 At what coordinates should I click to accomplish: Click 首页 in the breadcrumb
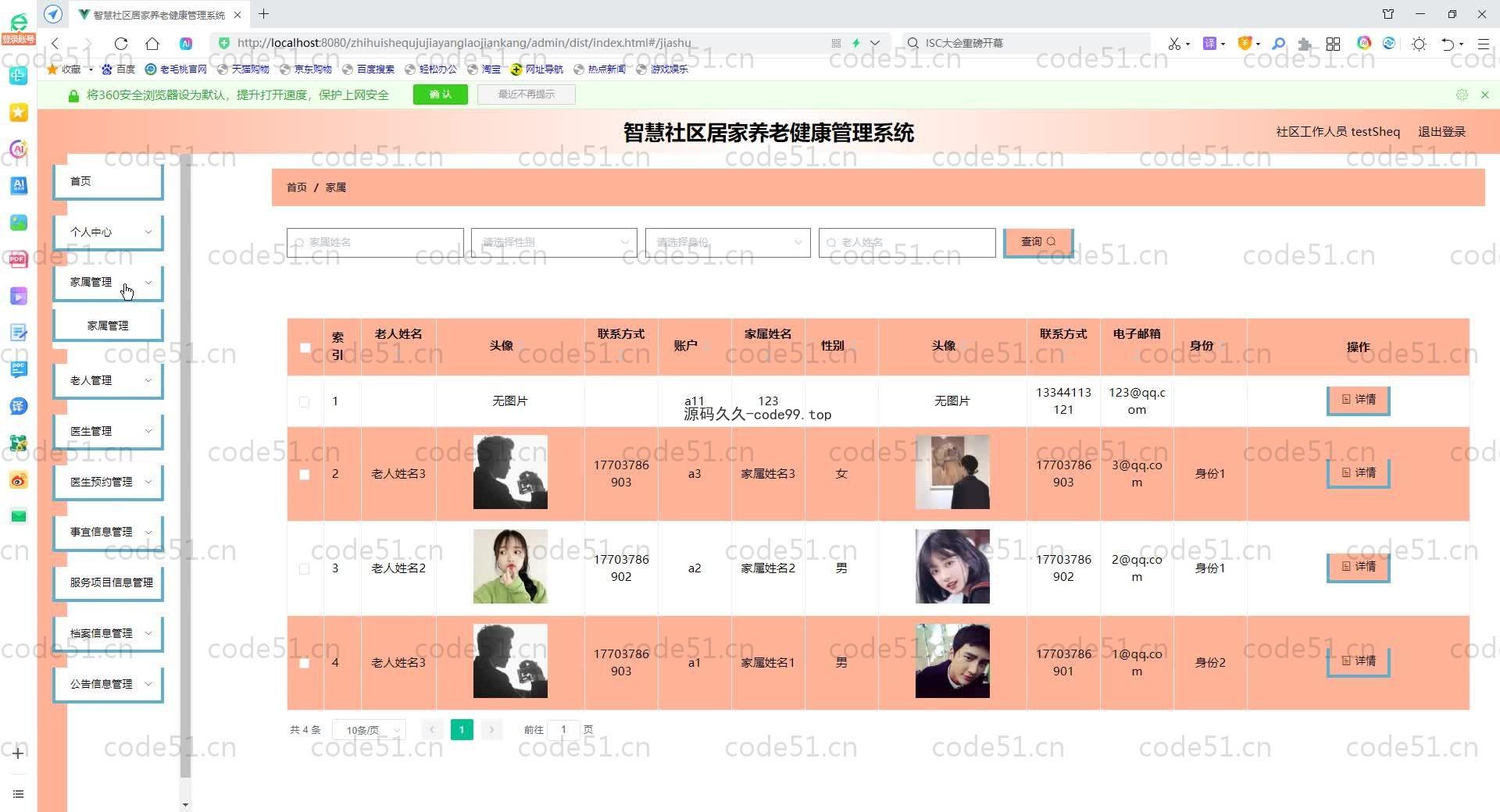point(296,187)
